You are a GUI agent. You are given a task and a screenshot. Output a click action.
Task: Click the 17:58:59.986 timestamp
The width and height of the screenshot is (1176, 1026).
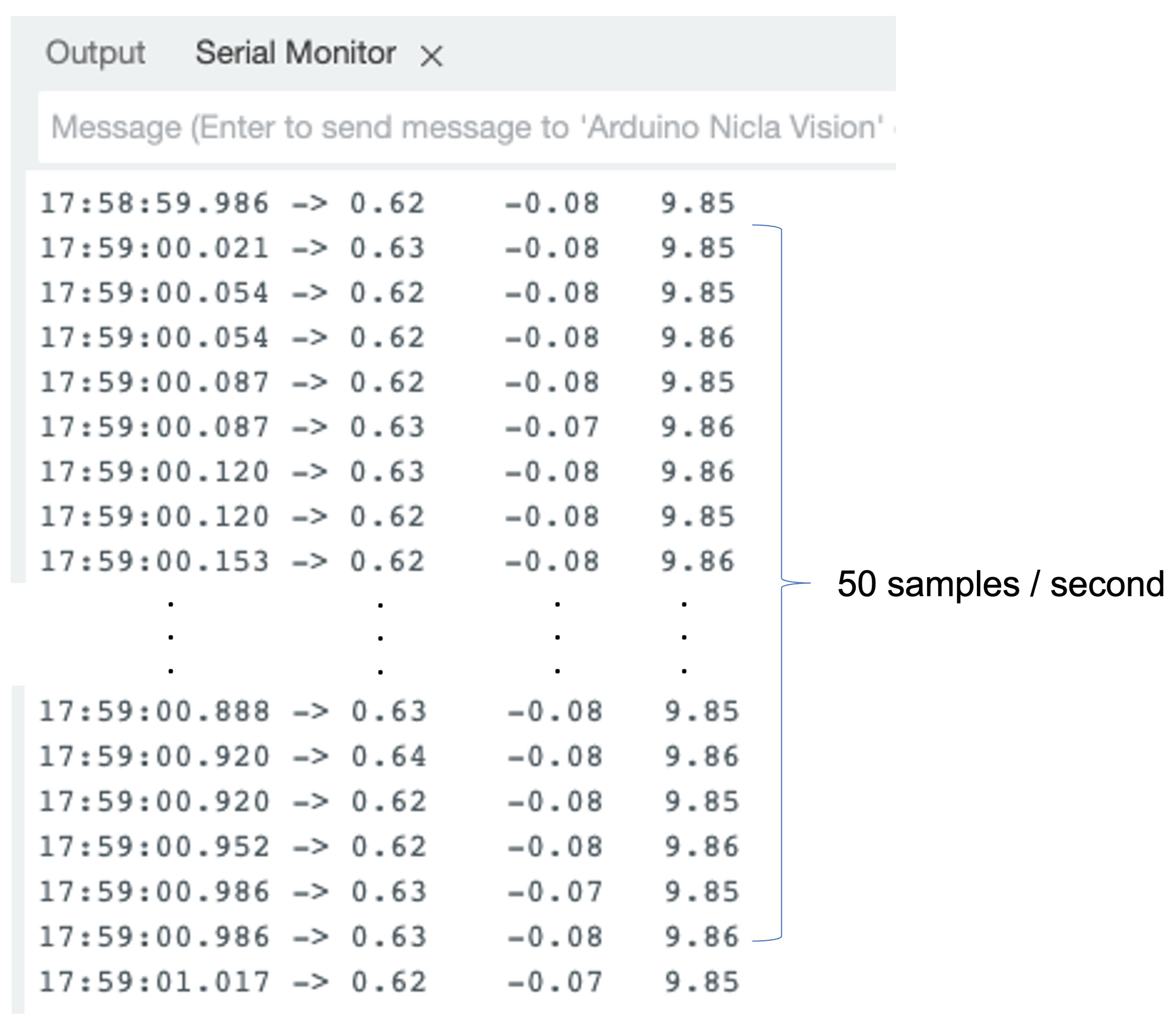coord(155,204)
